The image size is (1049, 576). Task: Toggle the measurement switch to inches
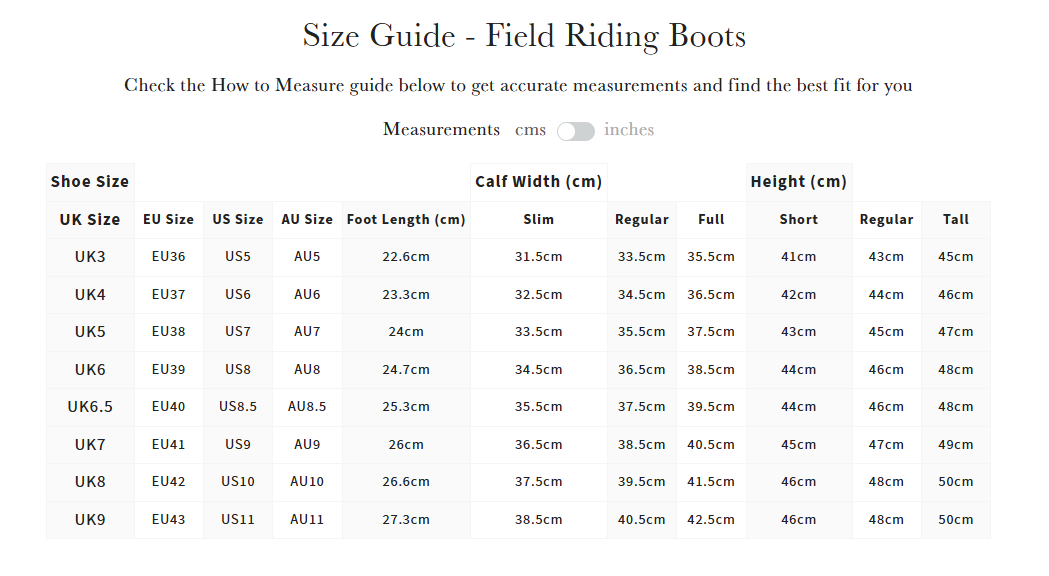576,131
